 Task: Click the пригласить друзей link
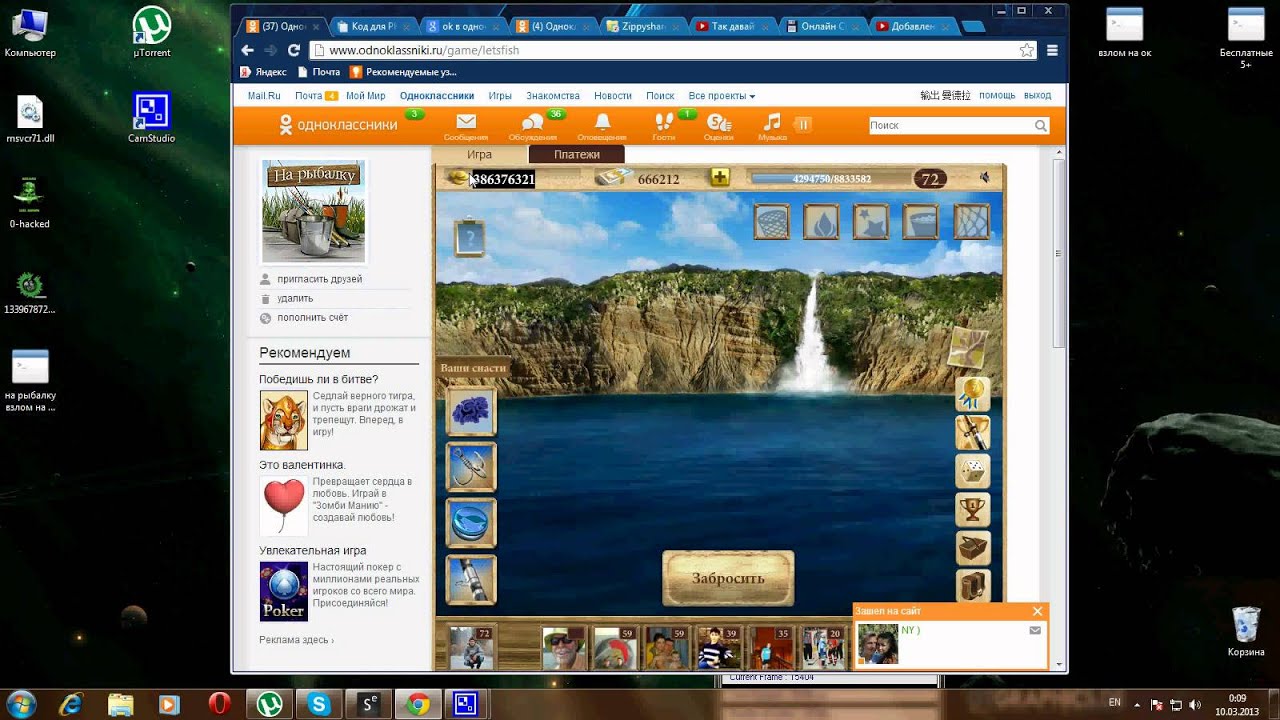coord(319,279)
